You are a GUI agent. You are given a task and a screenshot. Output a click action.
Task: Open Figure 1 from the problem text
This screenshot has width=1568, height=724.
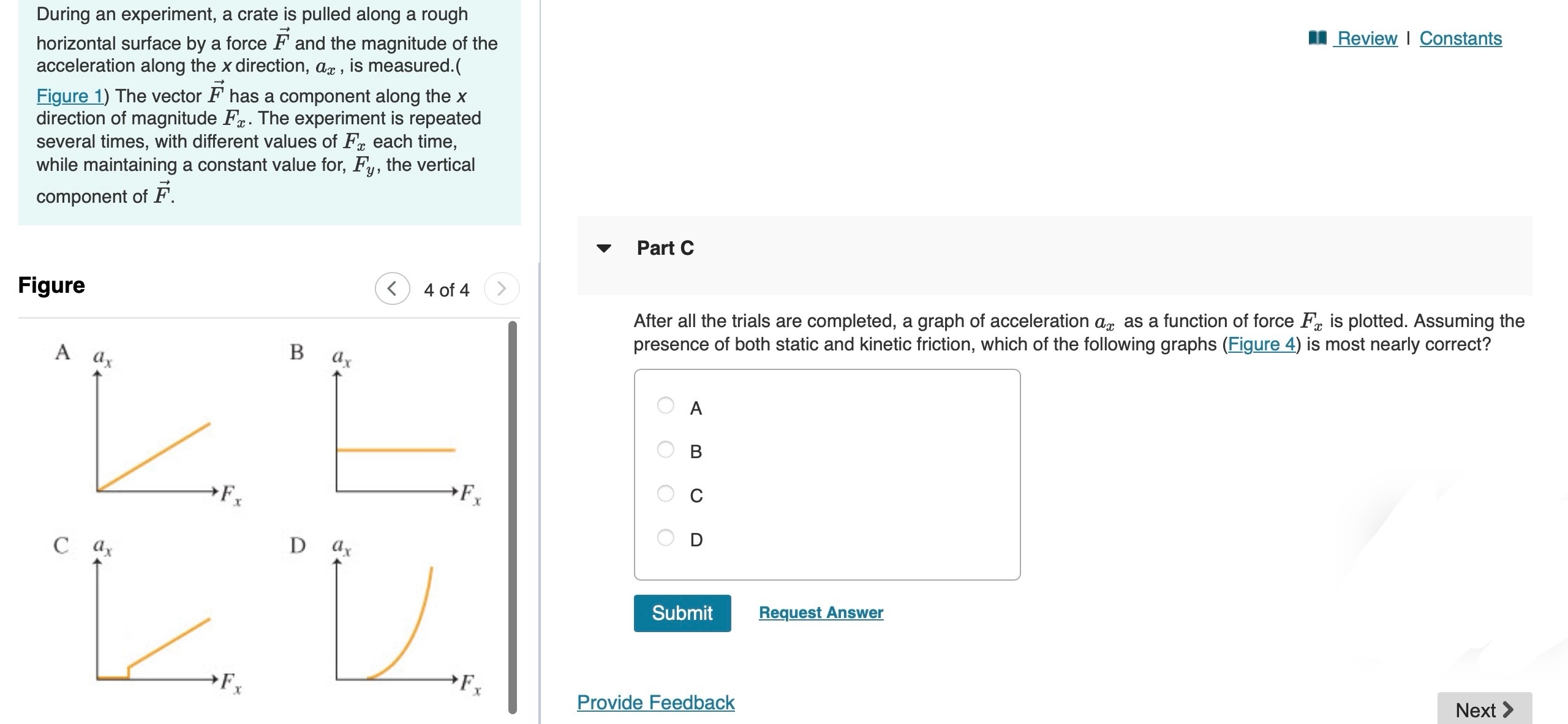[x=69, y=96]
